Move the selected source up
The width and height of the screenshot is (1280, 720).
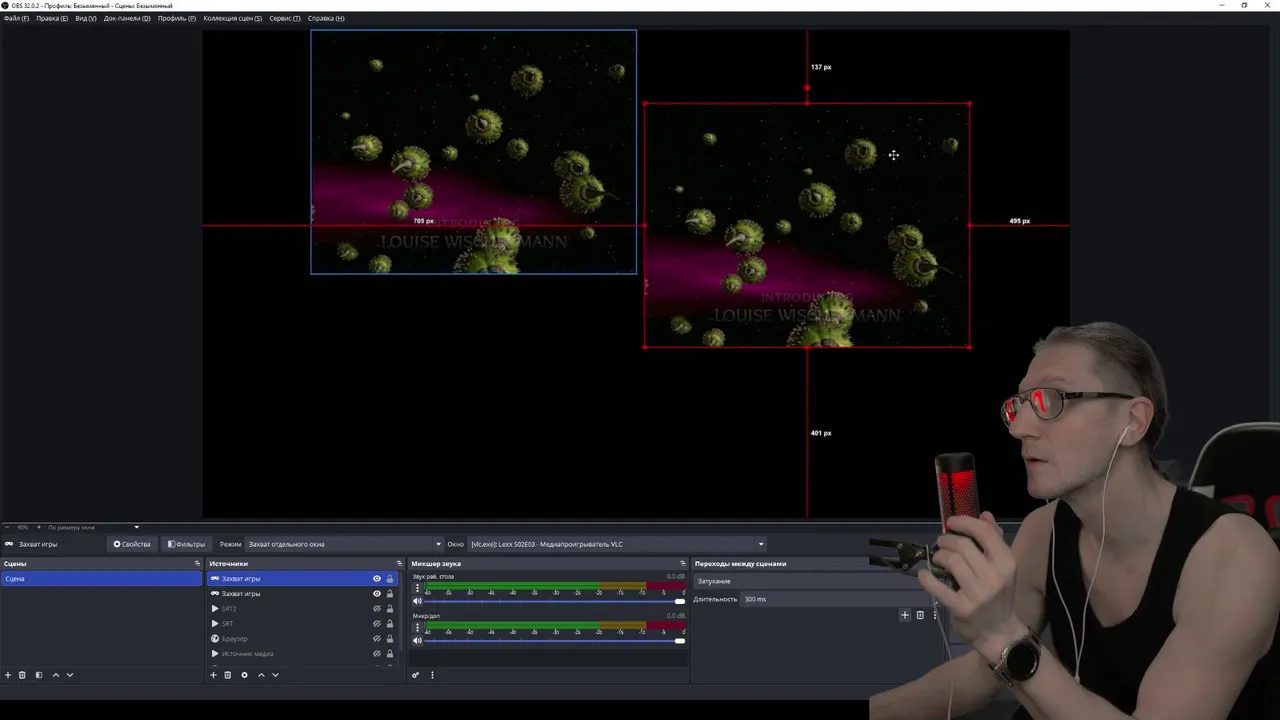pyautogui.click(x=261, y=675)
